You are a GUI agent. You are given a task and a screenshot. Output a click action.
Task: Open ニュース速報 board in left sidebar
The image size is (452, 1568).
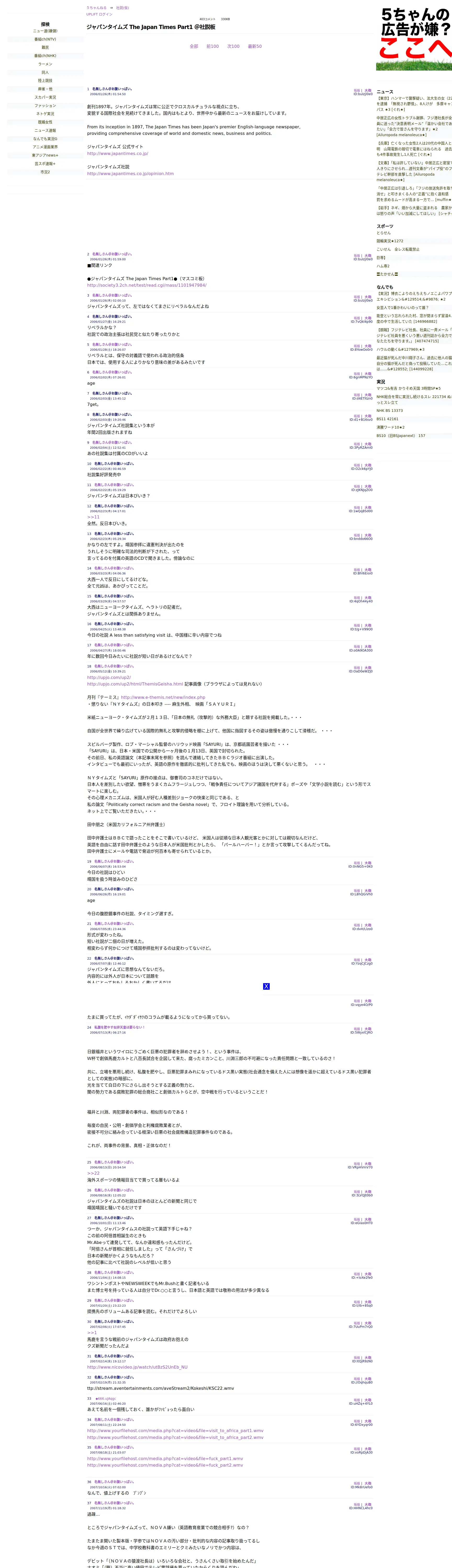pyautogui.click(x=45, y=130)
